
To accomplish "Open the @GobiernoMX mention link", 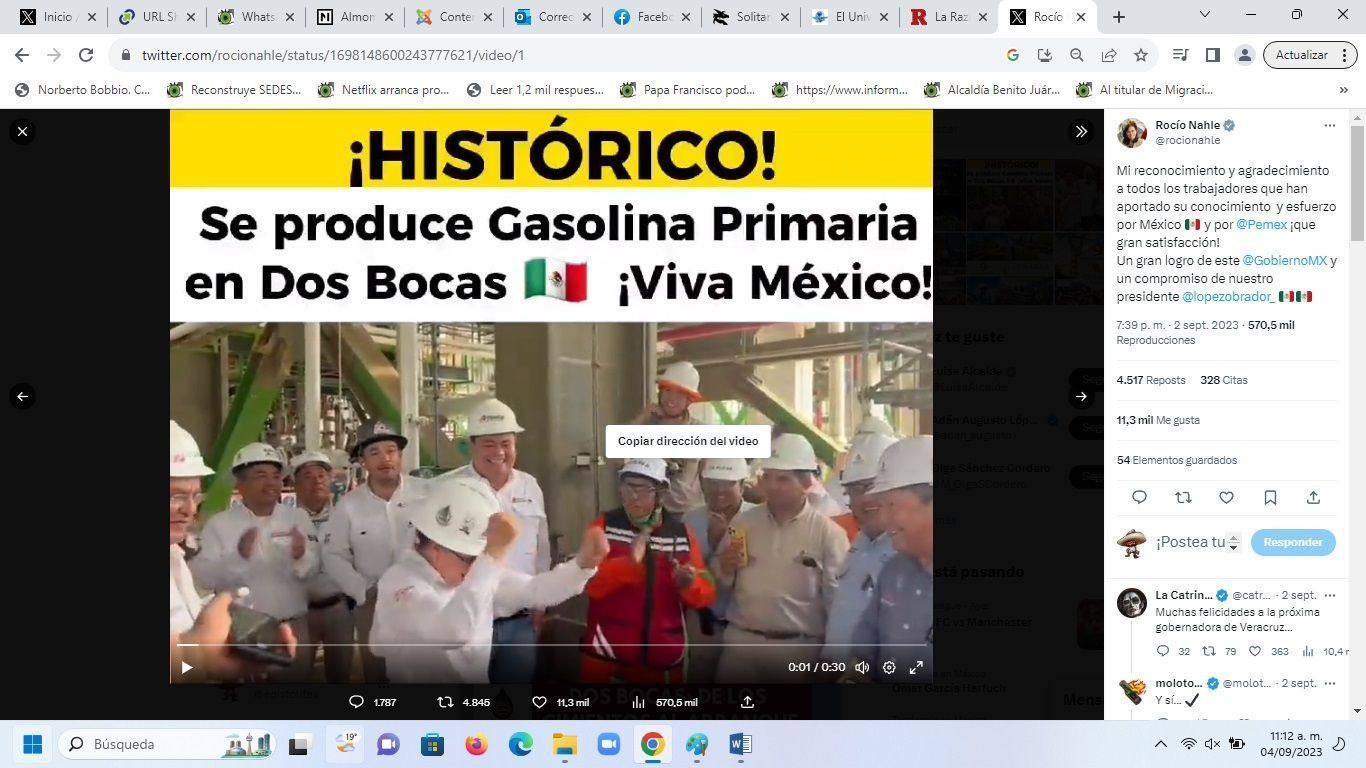I will (1284, 260).
